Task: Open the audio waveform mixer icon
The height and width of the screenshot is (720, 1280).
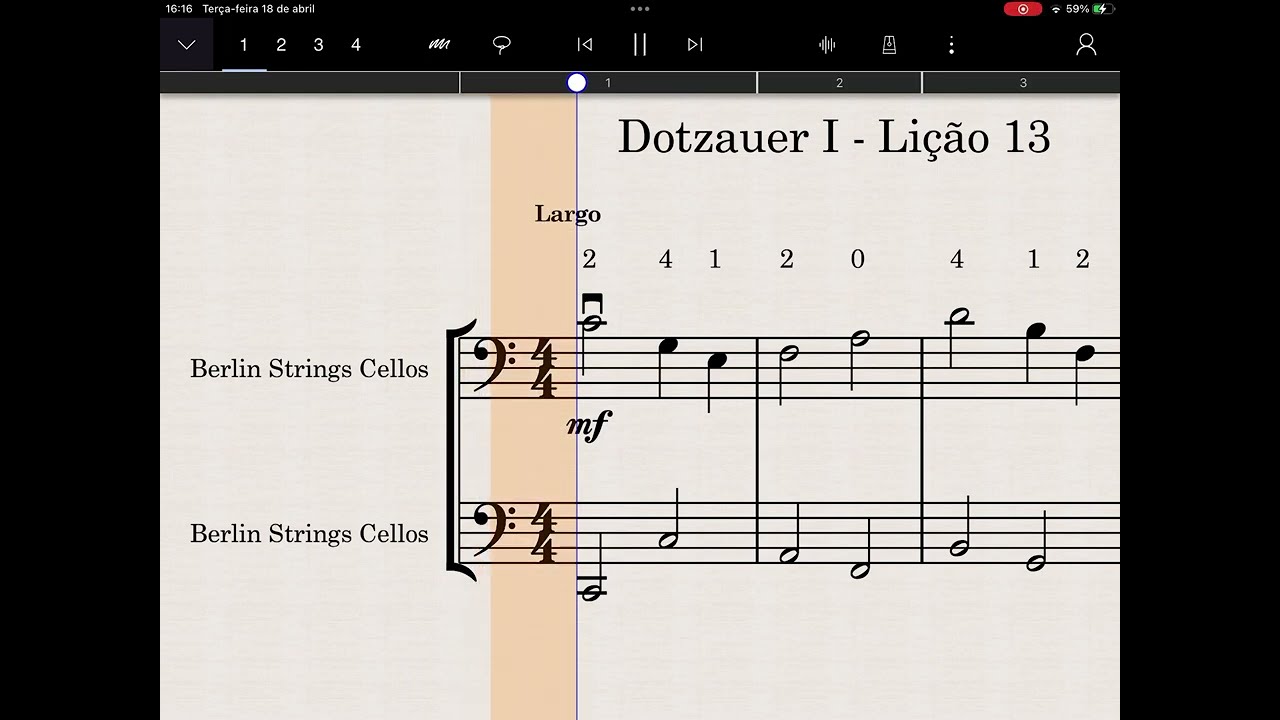Action: coord(827,45)
